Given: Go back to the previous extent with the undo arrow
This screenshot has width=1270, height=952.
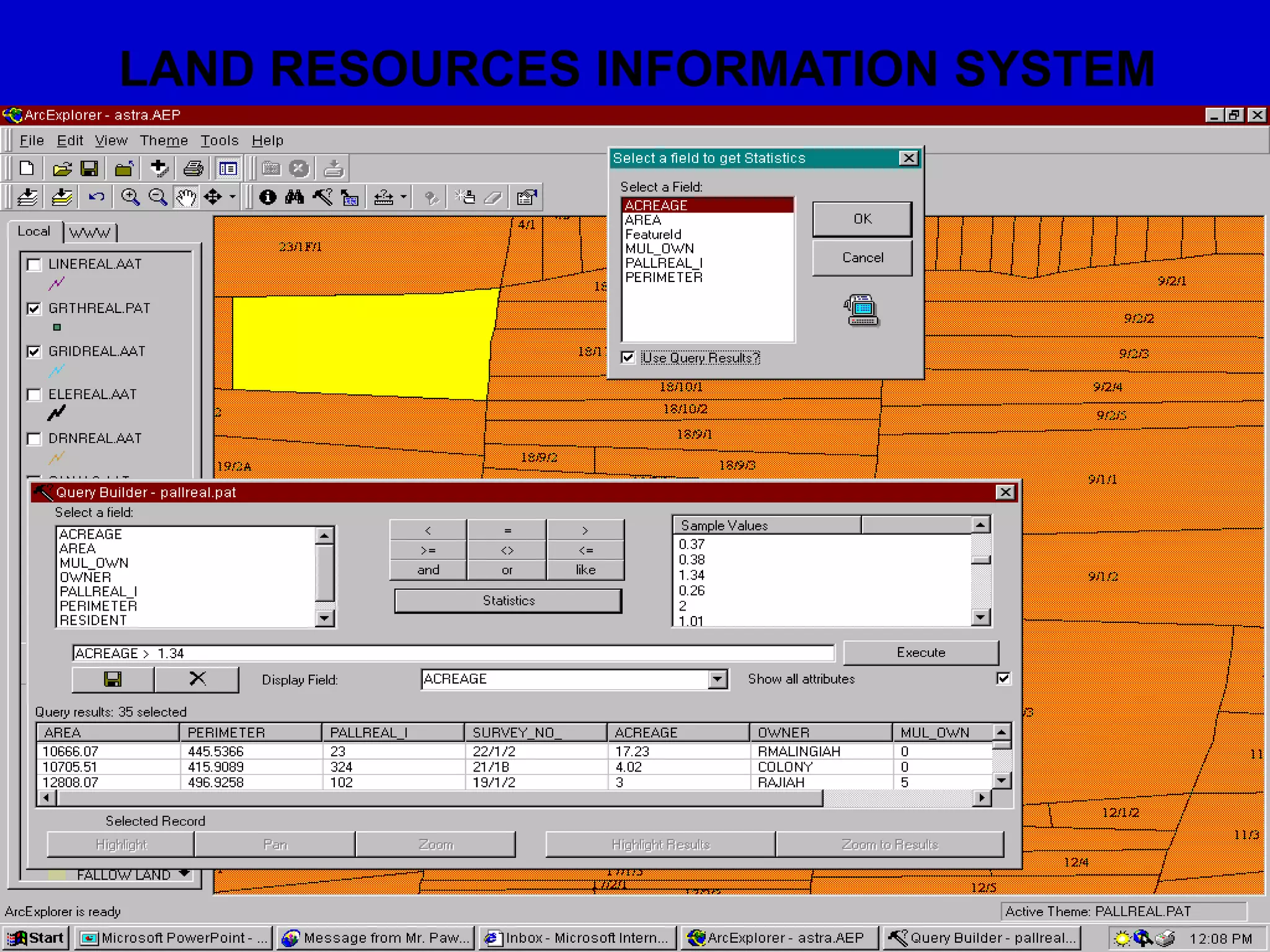Looking at the screenshot, I should coord(97,198).
